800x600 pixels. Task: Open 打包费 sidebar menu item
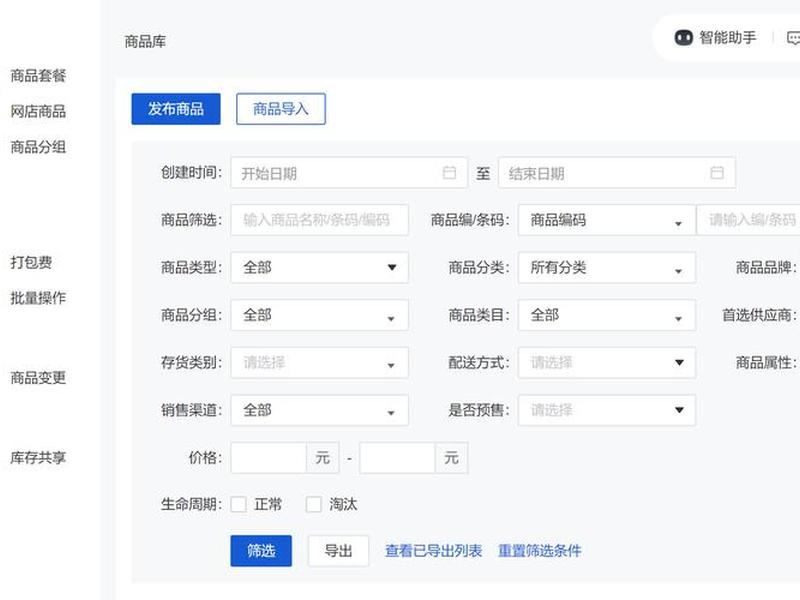31,262
